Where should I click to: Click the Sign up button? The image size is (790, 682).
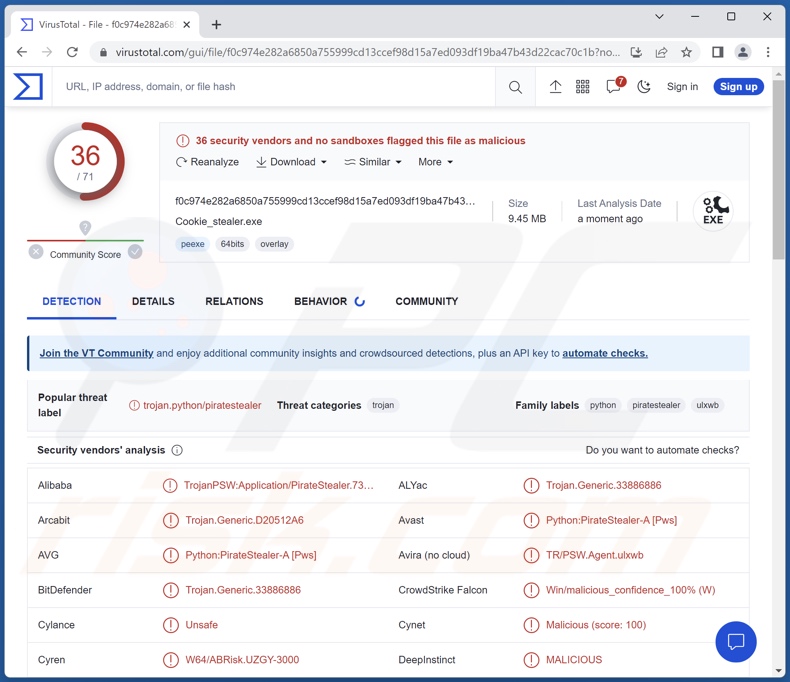pyautogui.click(x=738, y=87)
